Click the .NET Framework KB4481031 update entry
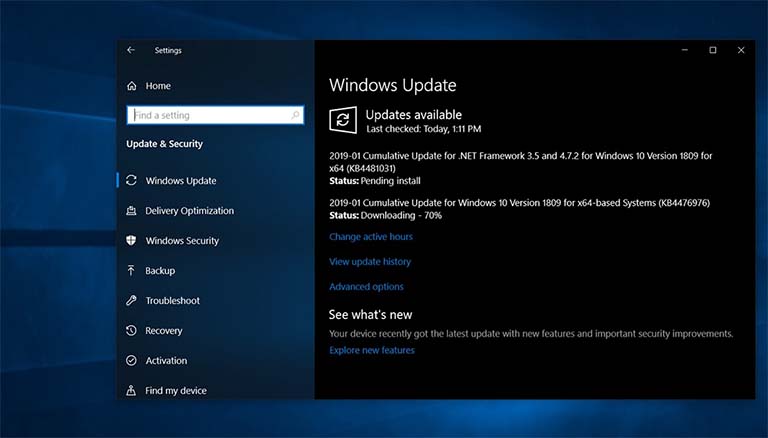Image resolution: width=768 pixels, height=438 pixels. tap(521, 162)
